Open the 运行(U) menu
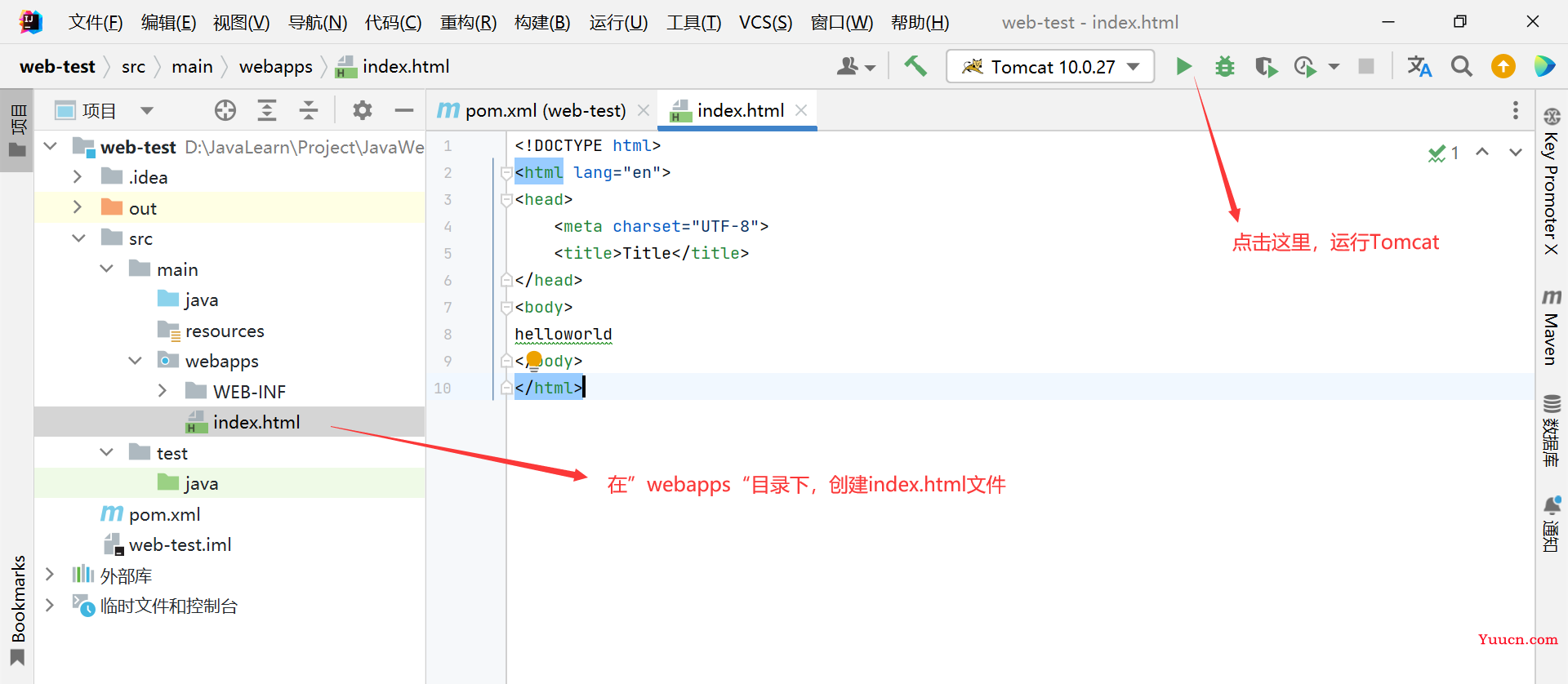The height and width of the screenshot is (684, 1568). coord(618,22)
